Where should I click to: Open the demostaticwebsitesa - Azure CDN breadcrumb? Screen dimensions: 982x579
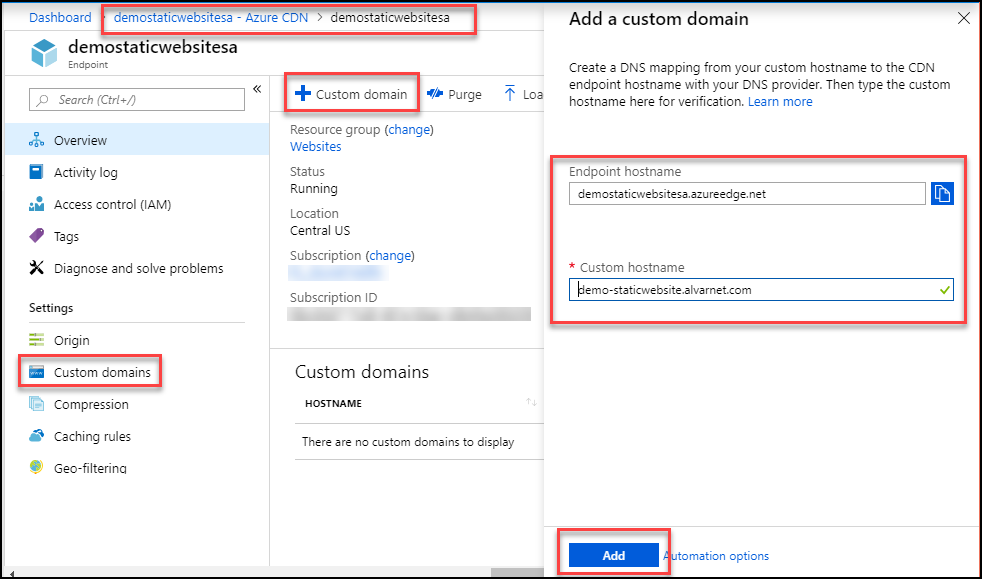210,18
